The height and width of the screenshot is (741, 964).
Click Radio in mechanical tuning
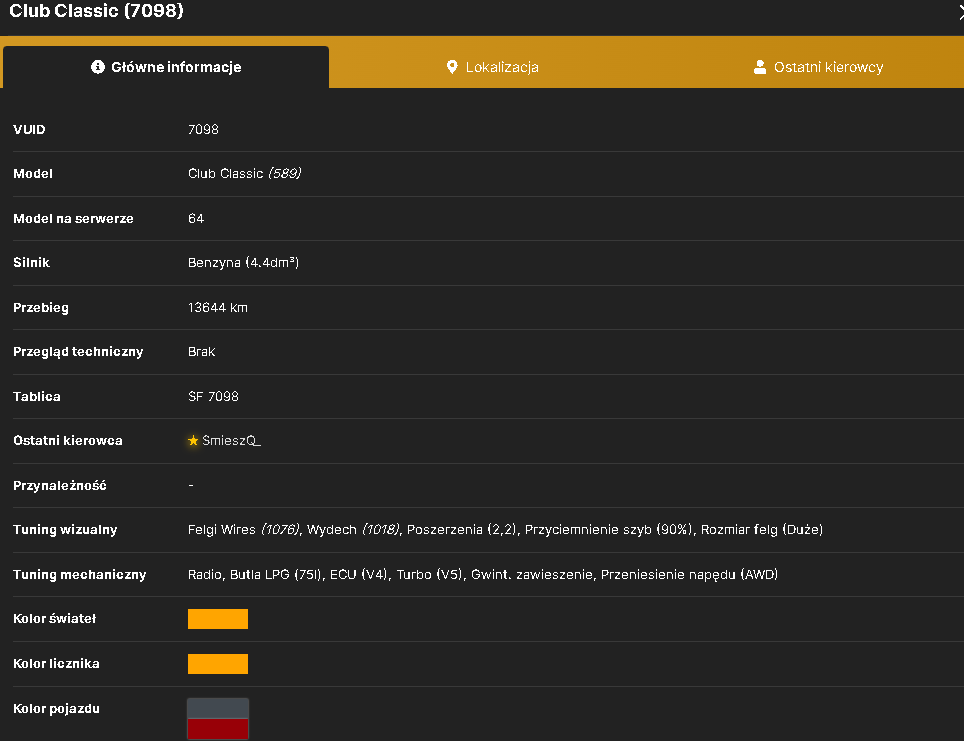pyautogui.click(x=205, y=574)
